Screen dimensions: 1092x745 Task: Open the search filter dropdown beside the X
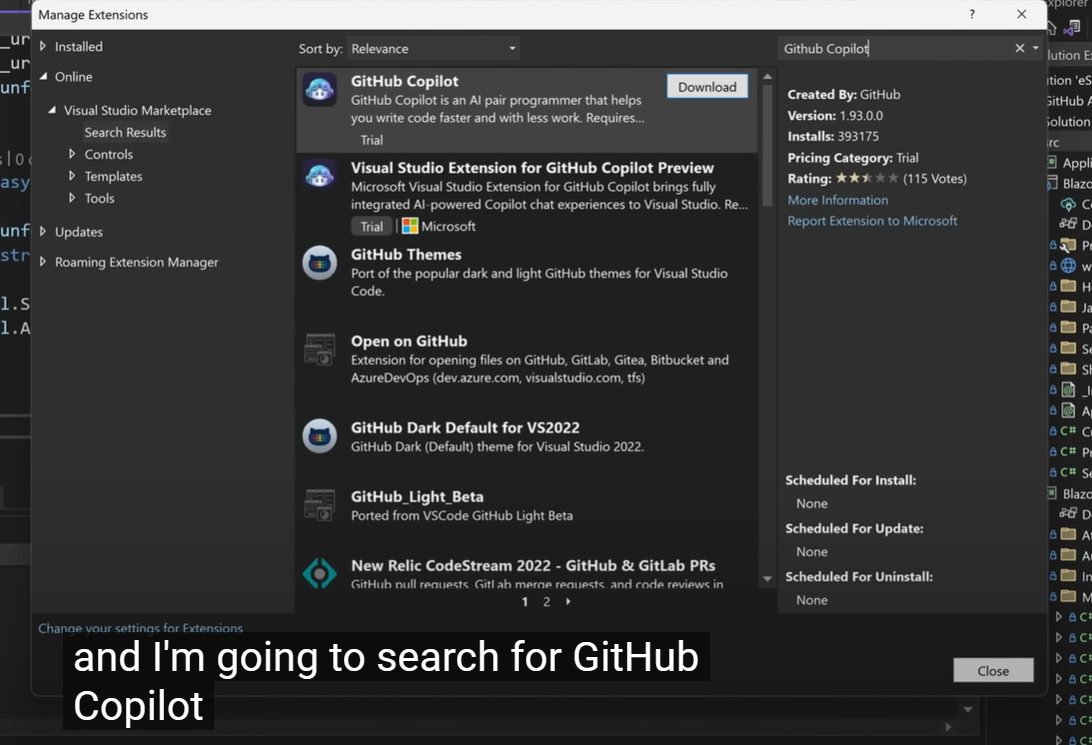[x=1034, y=48]
